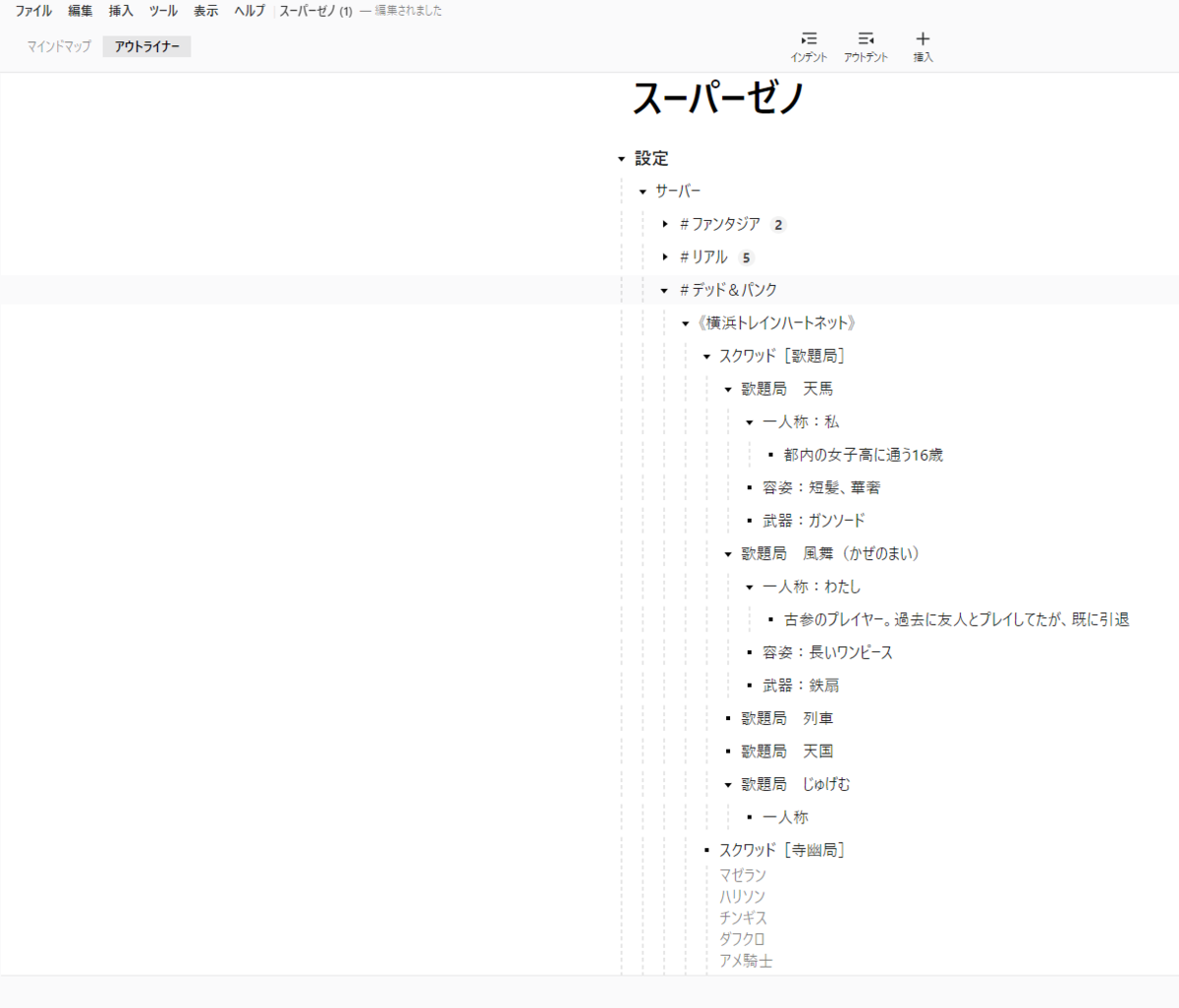Expand the #リアル node
This screenshot has width=1179, height=1008.
665,257
